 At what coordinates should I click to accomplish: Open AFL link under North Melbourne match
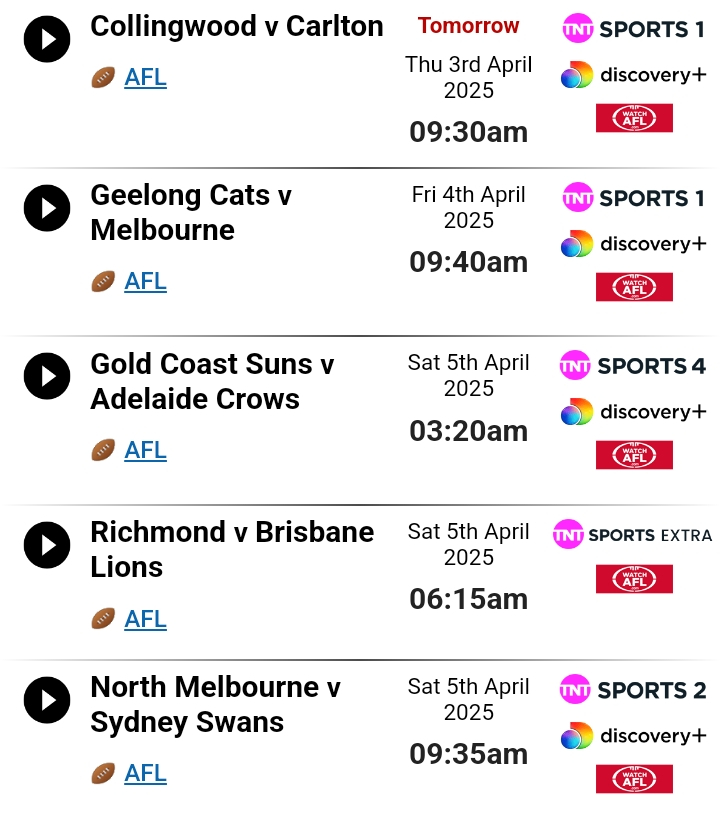tap(145, 774)
